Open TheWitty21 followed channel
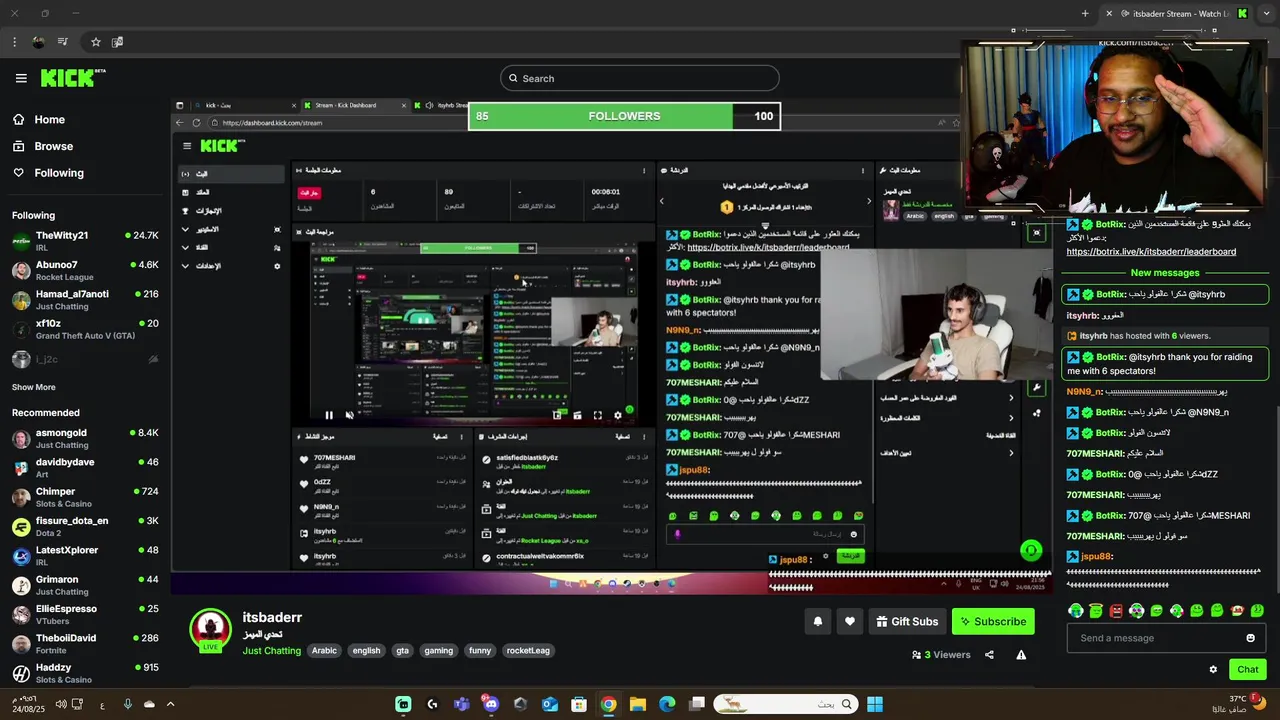 [85, 241]
